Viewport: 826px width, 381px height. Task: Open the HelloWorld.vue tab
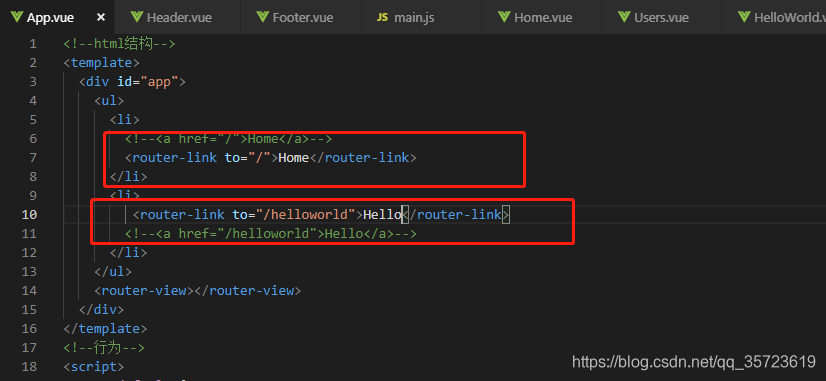(x=774, y=17)
